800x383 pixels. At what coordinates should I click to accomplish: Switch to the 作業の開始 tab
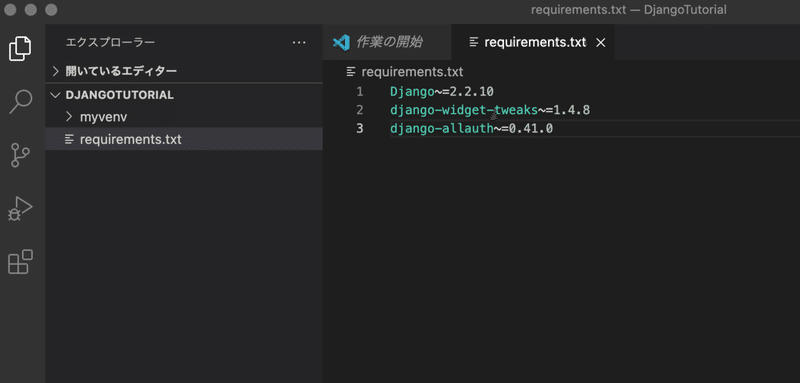point(387,42)
